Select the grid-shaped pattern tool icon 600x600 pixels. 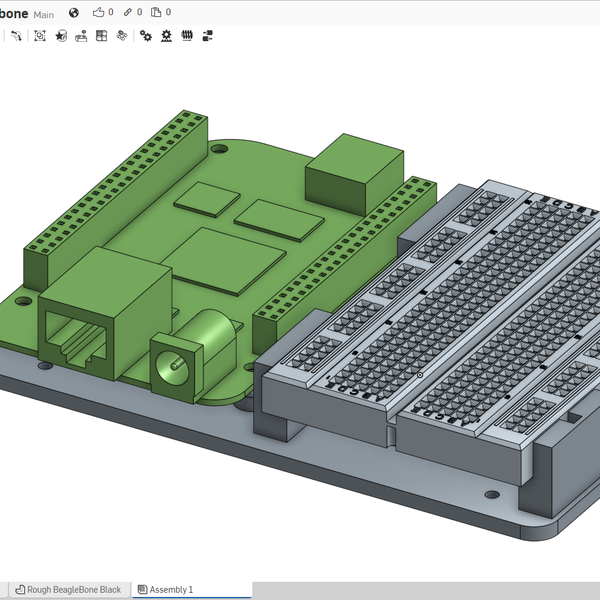tap(101, 36)
